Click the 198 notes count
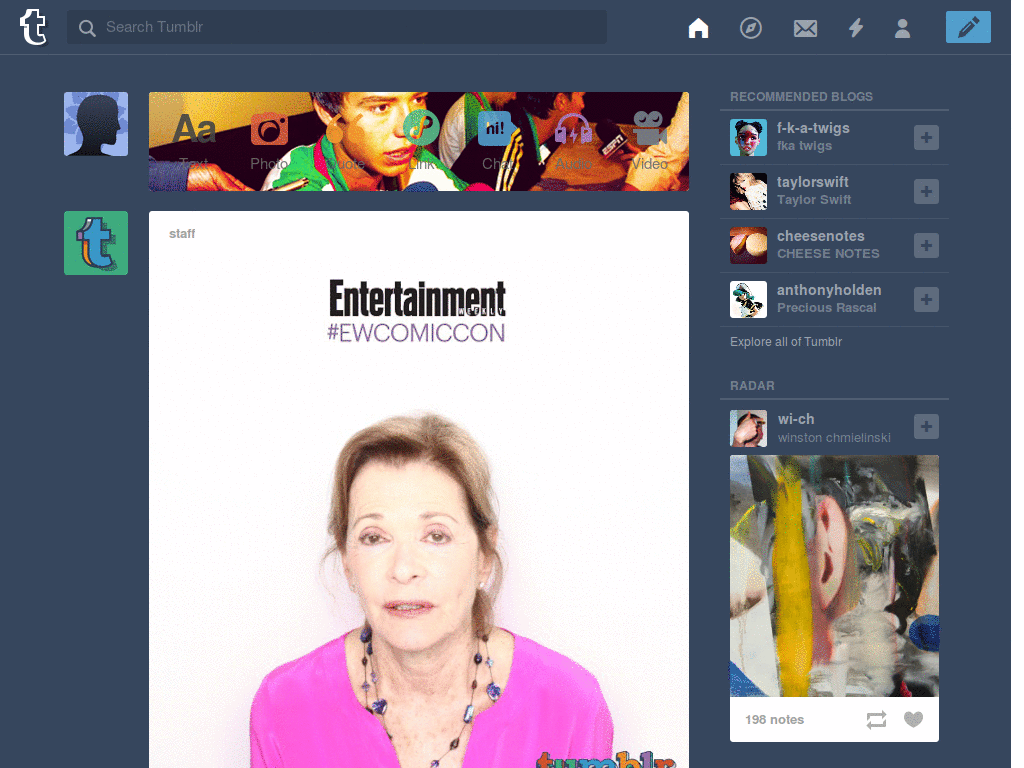 point(775,720)
